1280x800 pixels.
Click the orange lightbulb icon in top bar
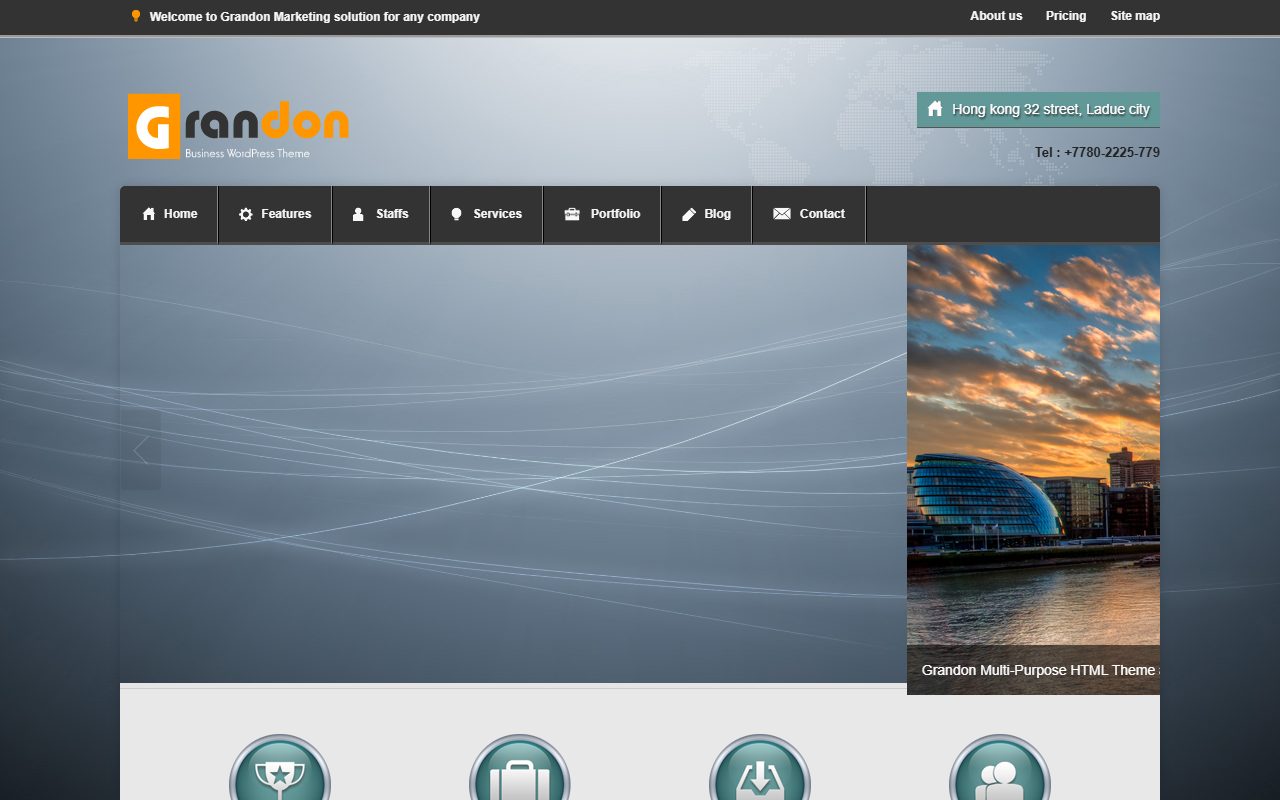pyautogui.click(x=136, y=16)
